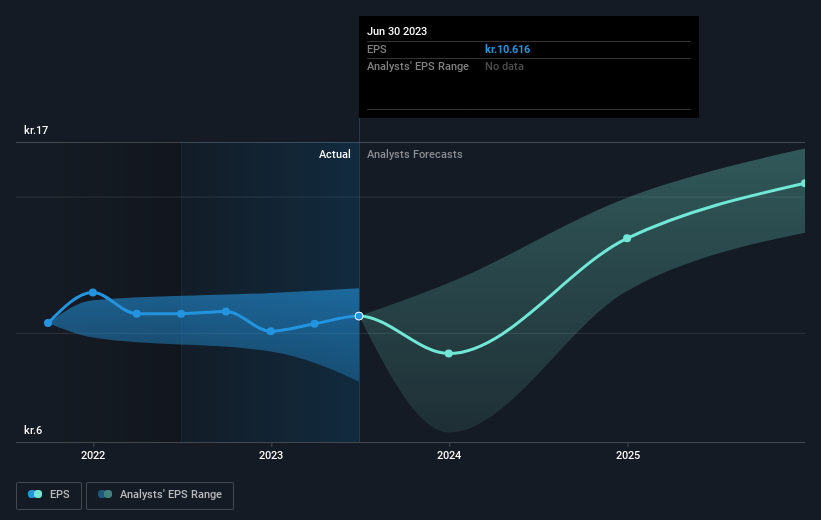Click the EPS legend color icon

coord(35,494)
